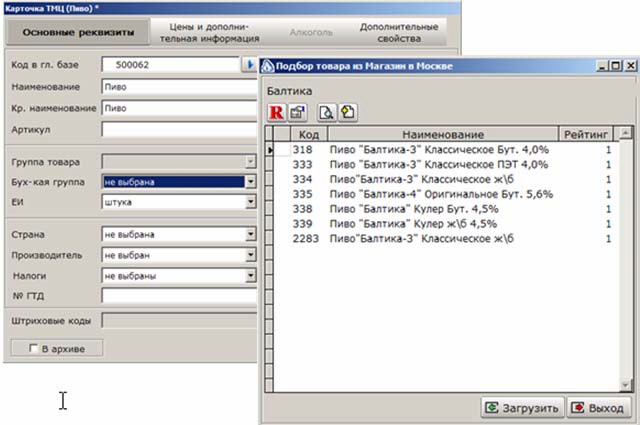
Task: Open the Бух-кая группа dropdown
Action: click(251, 182)
